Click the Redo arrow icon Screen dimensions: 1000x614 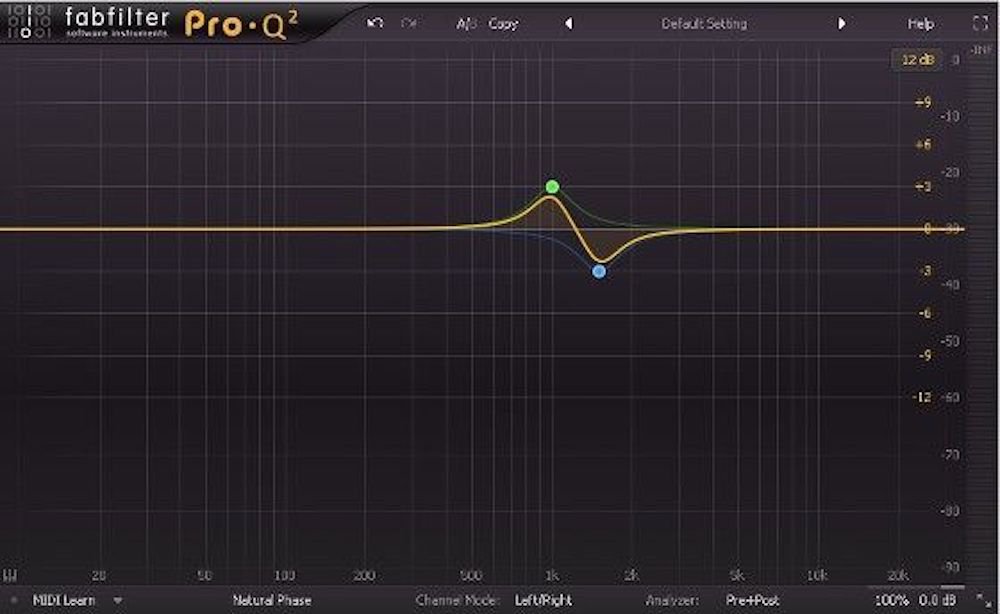[x=408, y=23]
